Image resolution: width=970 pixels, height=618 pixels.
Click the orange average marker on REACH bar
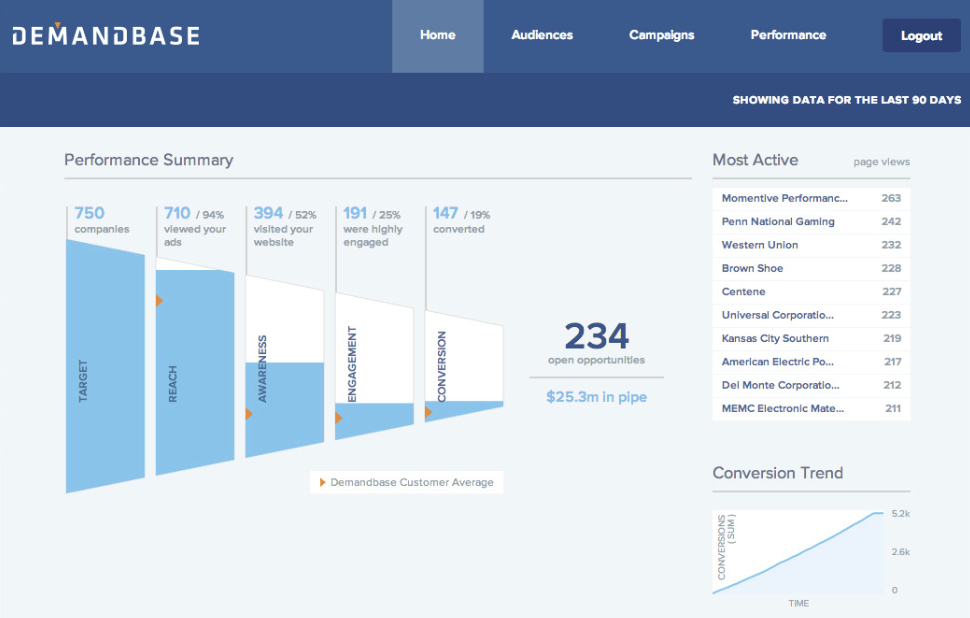(x=160, y=301)
